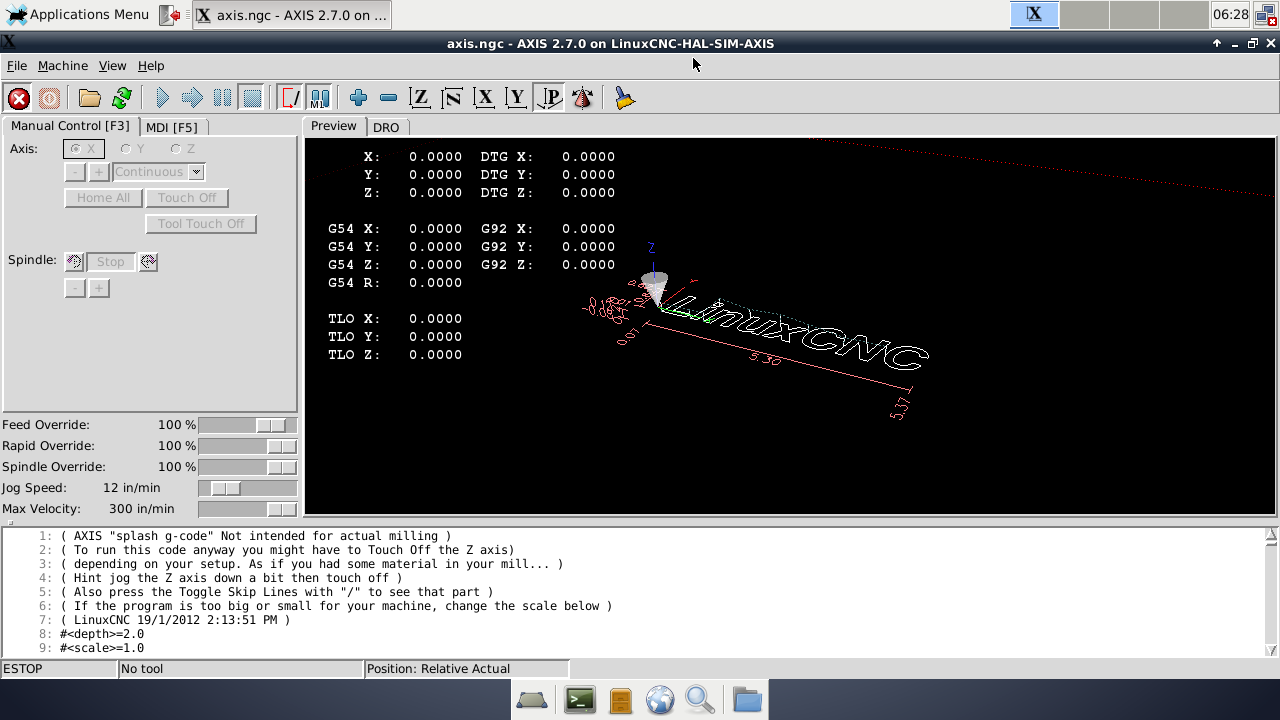Switch to the MDI [F5] tab
Viewport: 1280px width, 720px height.
[x=172, y=127]
